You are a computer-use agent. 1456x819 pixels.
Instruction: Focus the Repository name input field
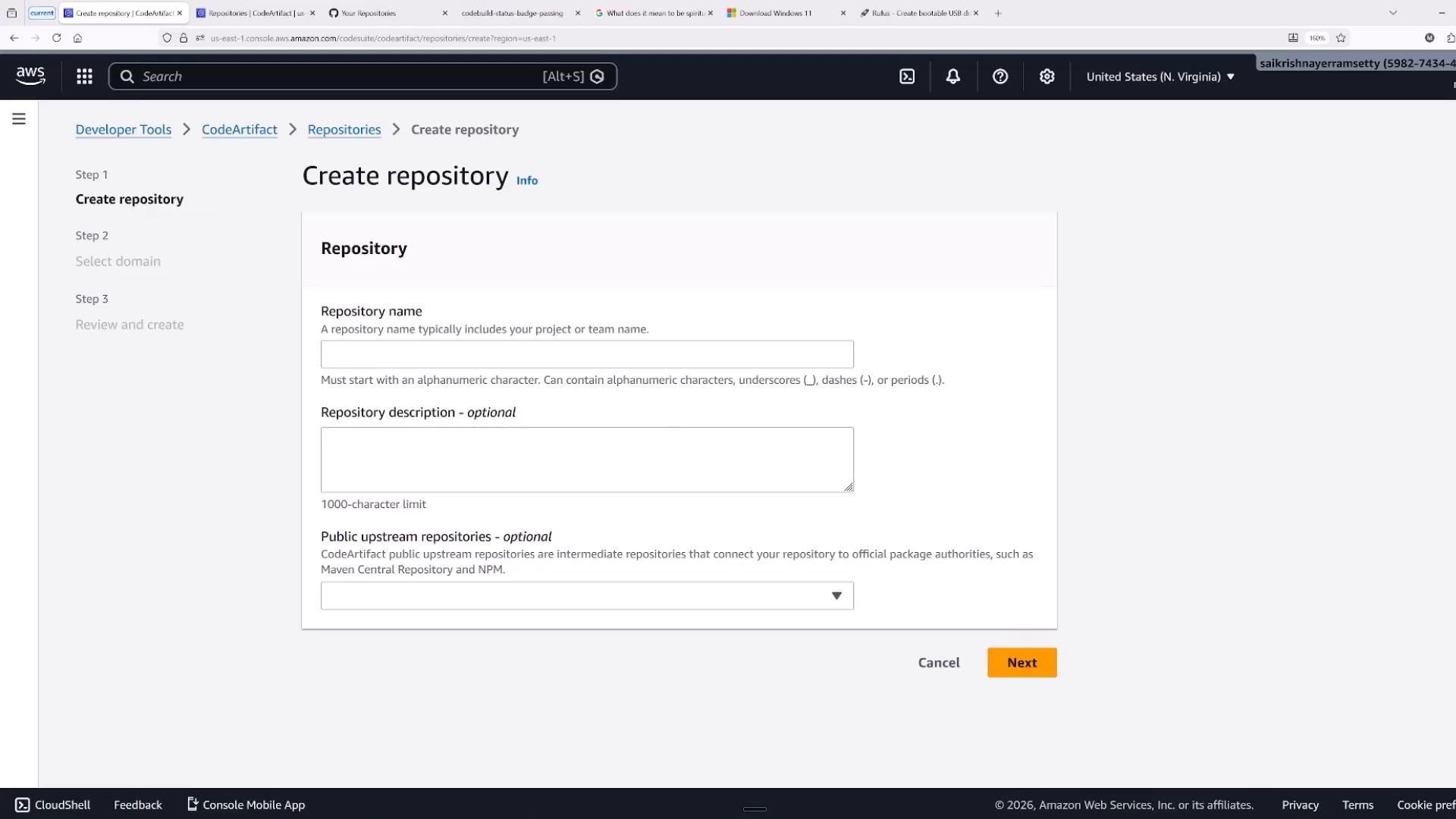587,354
